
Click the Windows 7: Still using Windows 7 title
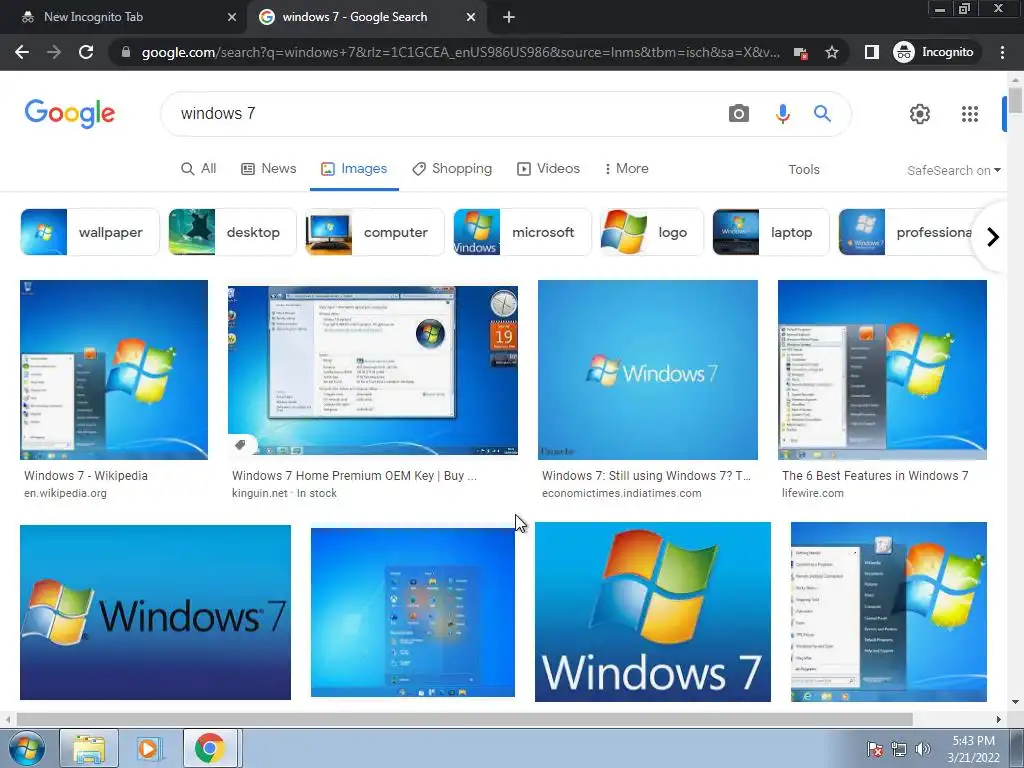pos(646,475)
